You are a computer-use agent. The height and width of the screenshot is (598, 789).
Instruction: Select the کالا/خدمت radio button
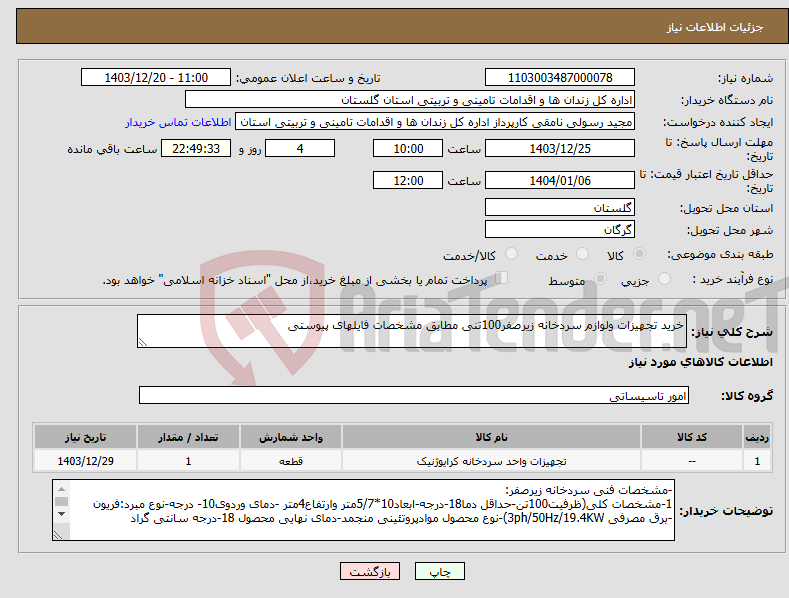pyautogui.click(x=511, y=254)
